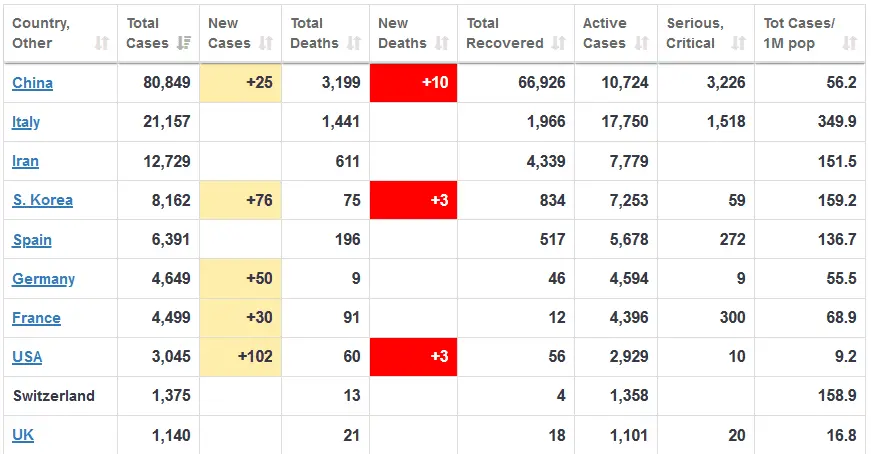Sort Serious, Critical column via icon

(738, 43)
